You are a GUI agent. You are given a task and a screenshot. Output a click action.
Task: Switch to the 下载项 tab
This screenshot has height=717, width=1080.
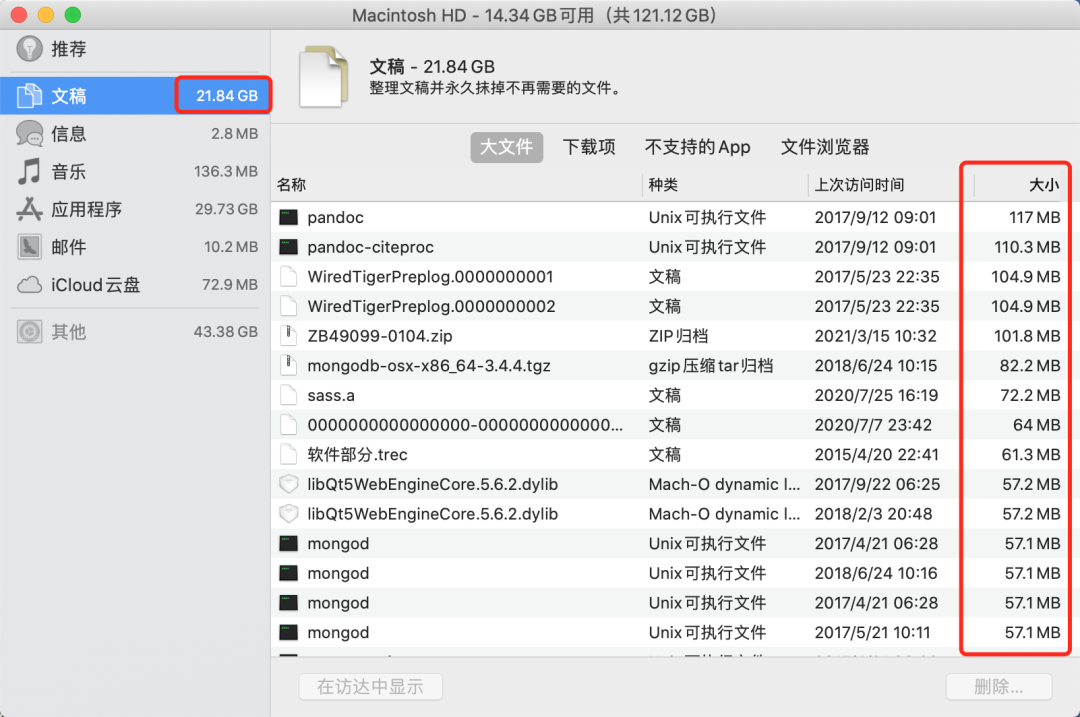[589, 147]
